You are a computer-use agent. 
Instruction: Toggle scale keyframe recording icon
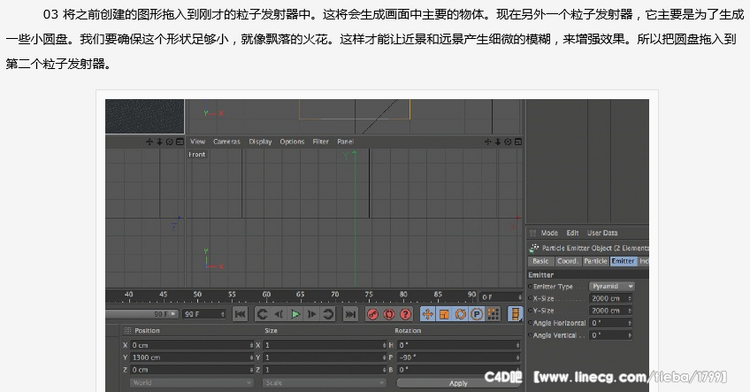tap(444, 314)
